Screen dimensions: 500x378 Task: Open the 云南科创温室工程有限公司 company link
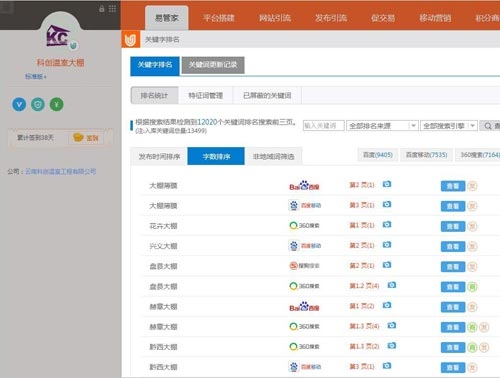pos(61,172)
